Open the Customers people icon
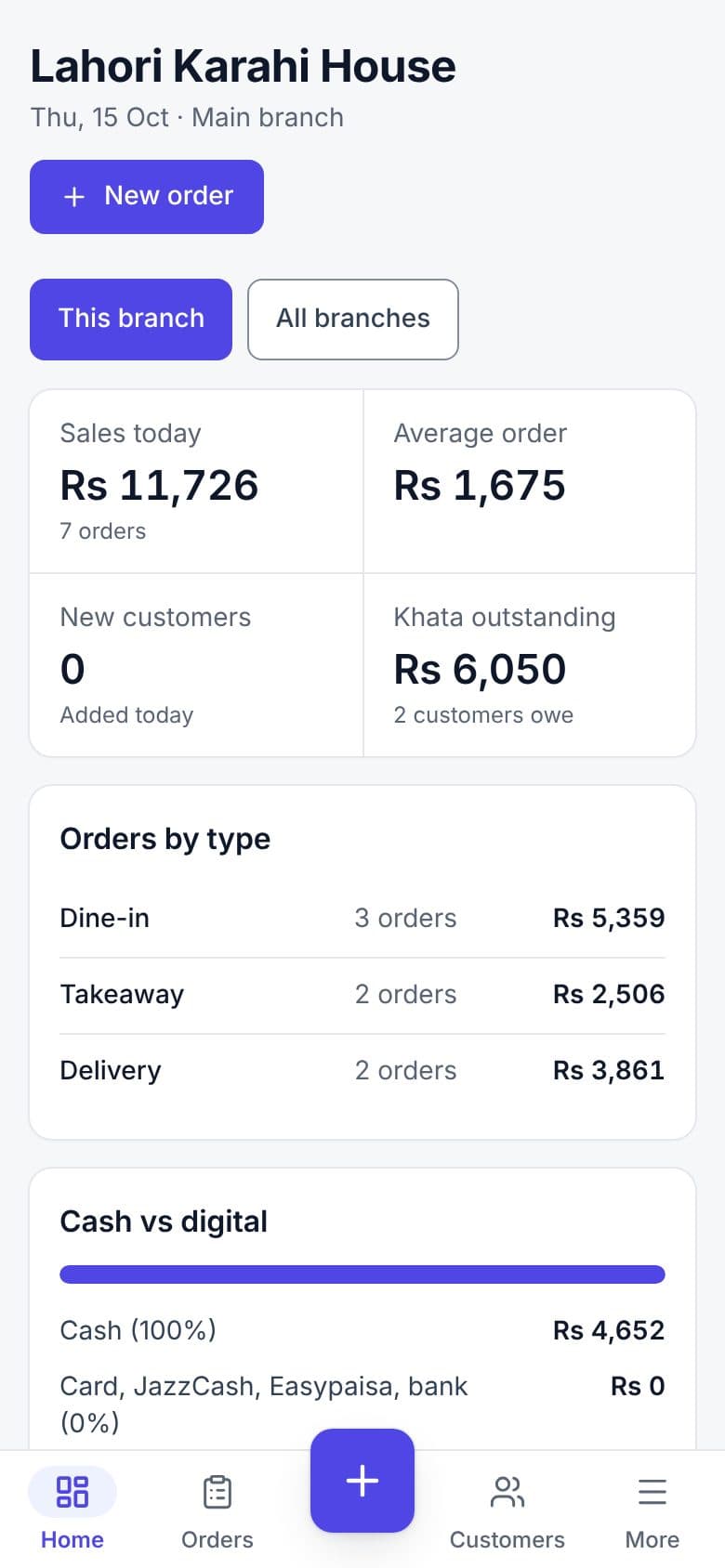The image size is (725, 1568). click(507, 1492)
